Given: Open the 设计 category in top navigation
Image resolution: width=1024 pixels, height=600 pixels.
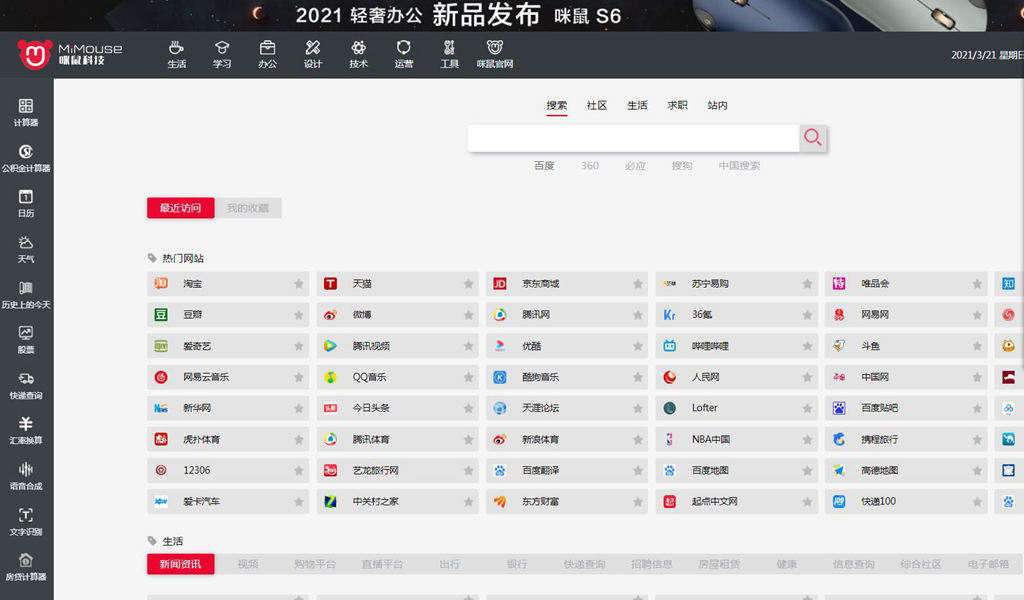Looking at the screenshot, I should point(313,54).
